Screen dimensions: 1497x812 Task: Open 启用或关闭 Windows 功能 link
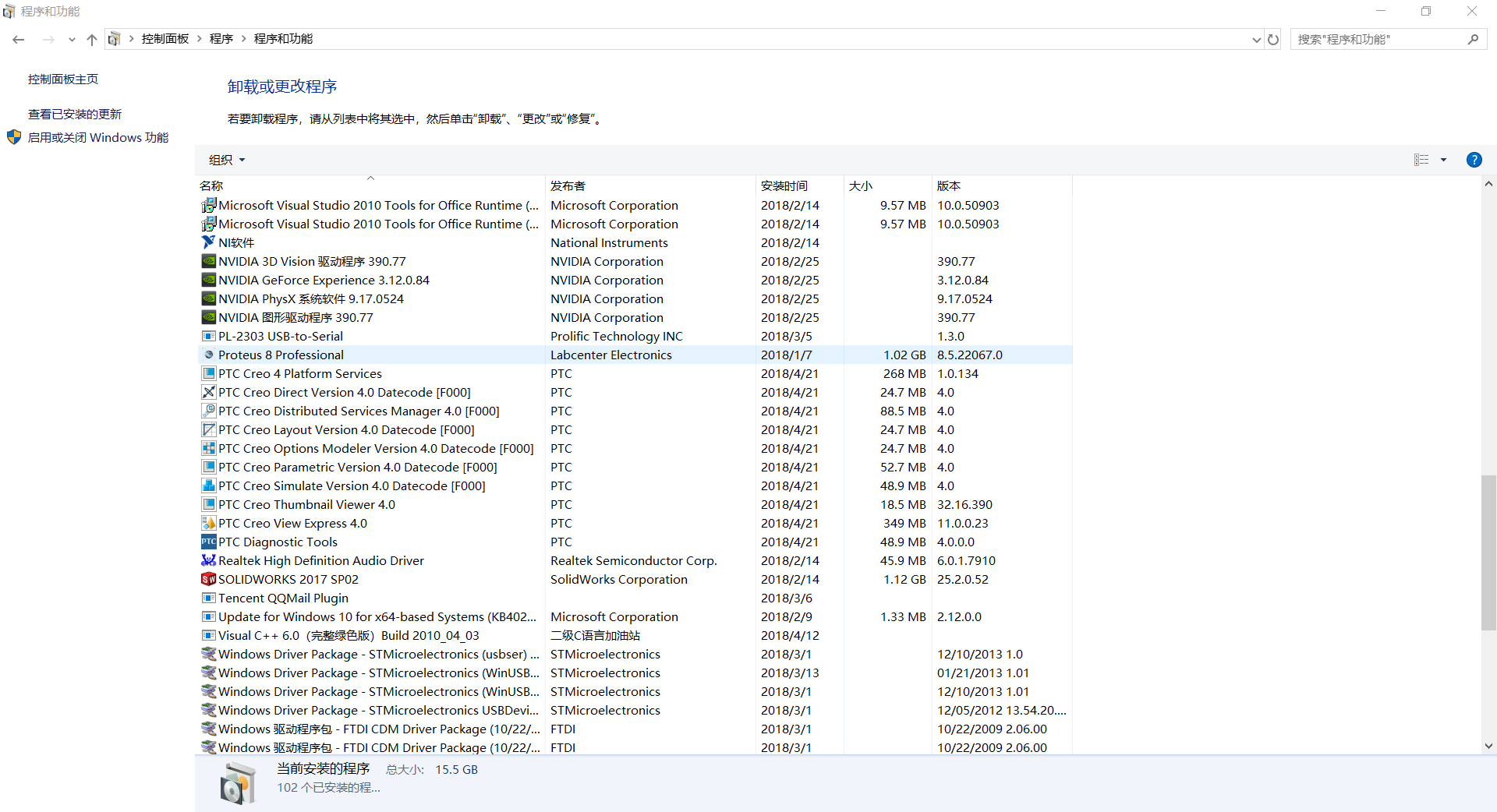tap(98, 138)
